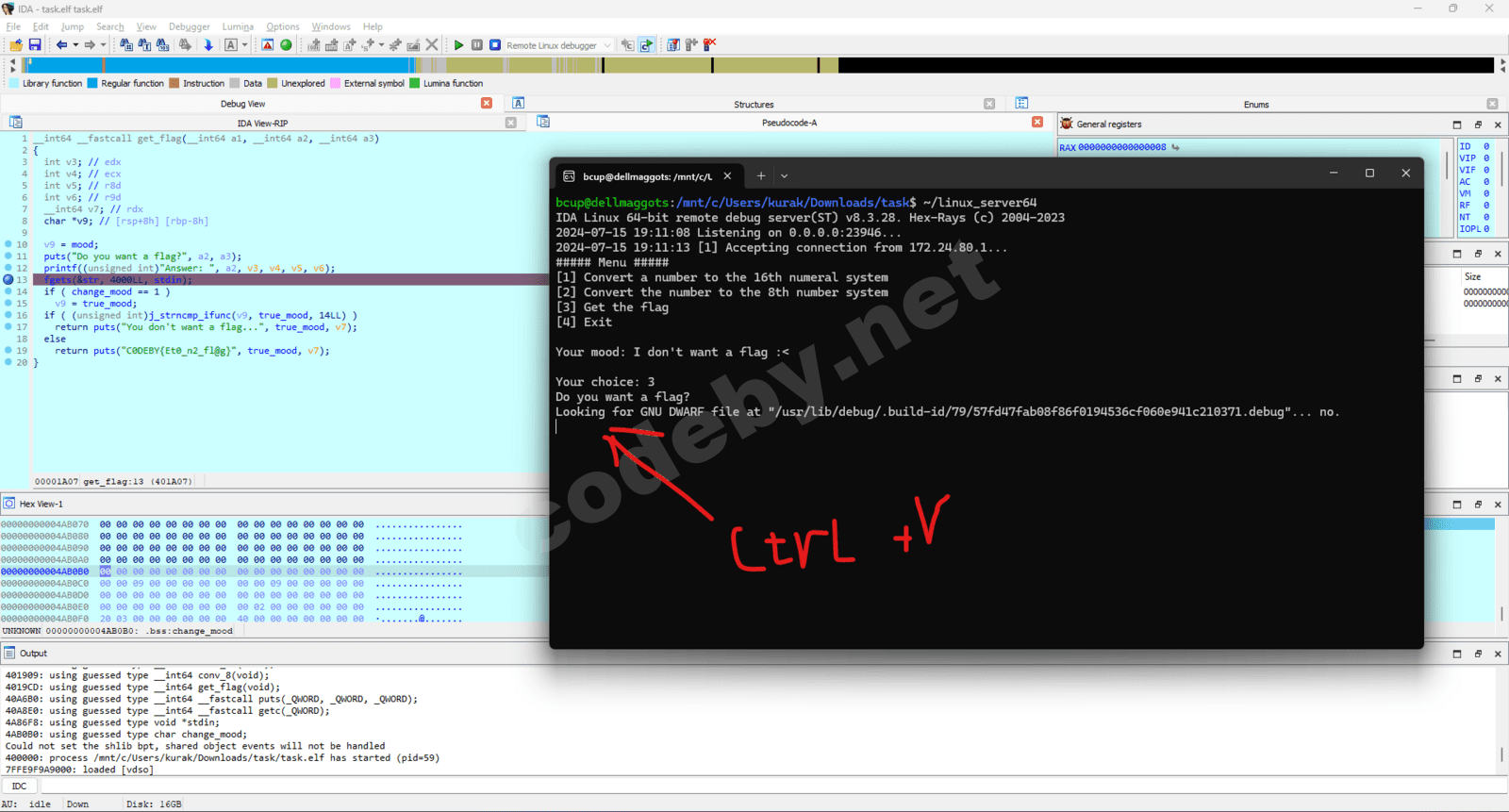Viewport: 1509px width, 812px height.
Task: Start the process with the green play icon
Action: [458, 45]
